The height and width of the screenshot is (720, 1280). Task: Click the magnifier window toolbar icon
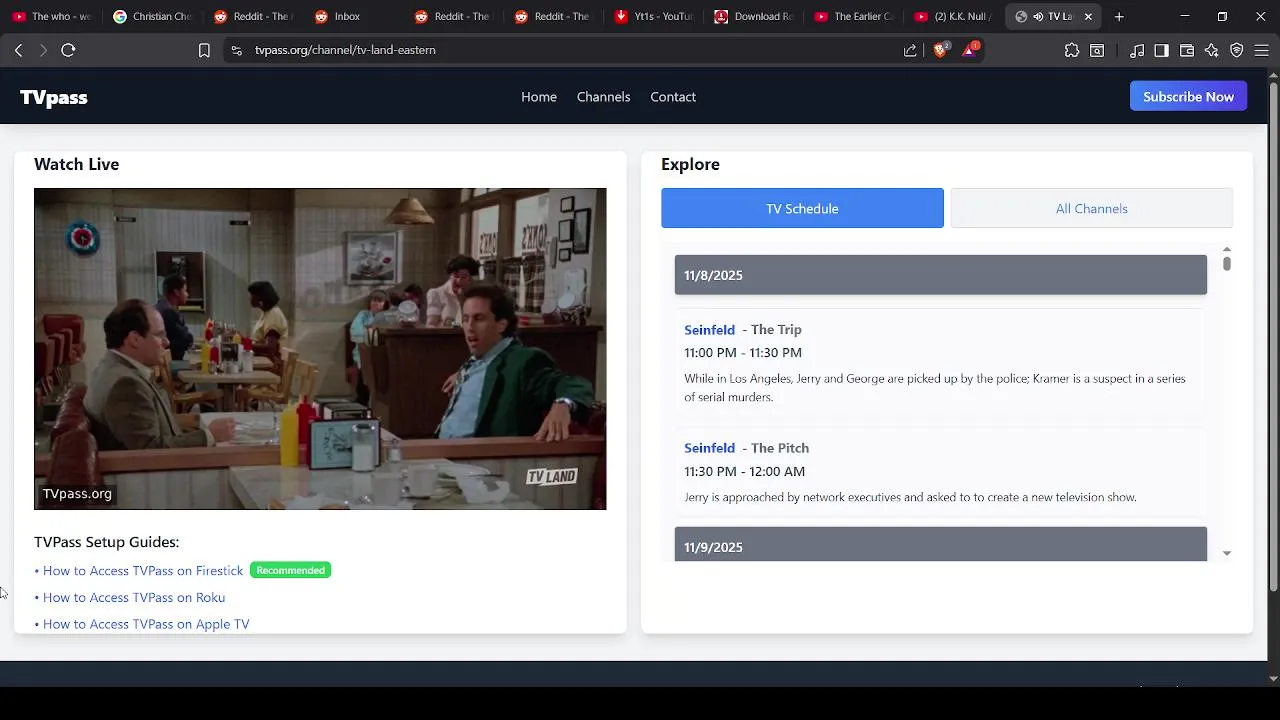click(x=1097, y=50)
